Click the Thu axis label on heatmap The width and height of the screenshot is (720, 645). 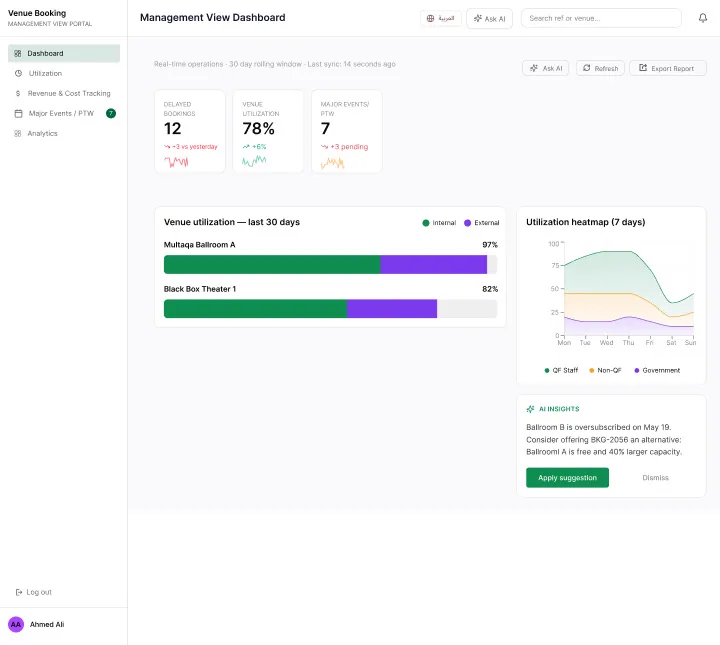[628, 342]
